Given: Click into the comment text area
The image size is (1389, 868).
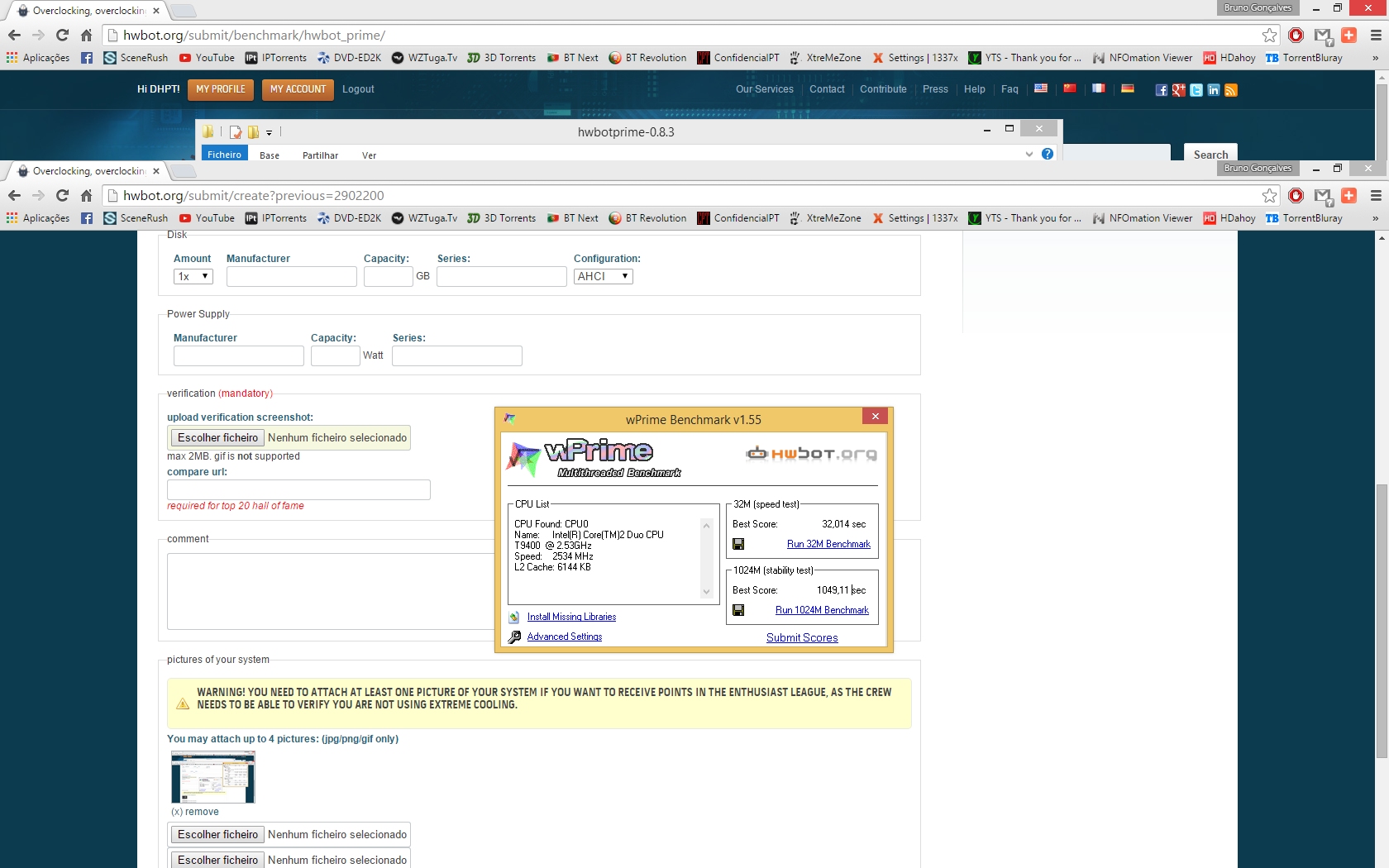Looking at the screenshot, I should (x=331, y=591).
